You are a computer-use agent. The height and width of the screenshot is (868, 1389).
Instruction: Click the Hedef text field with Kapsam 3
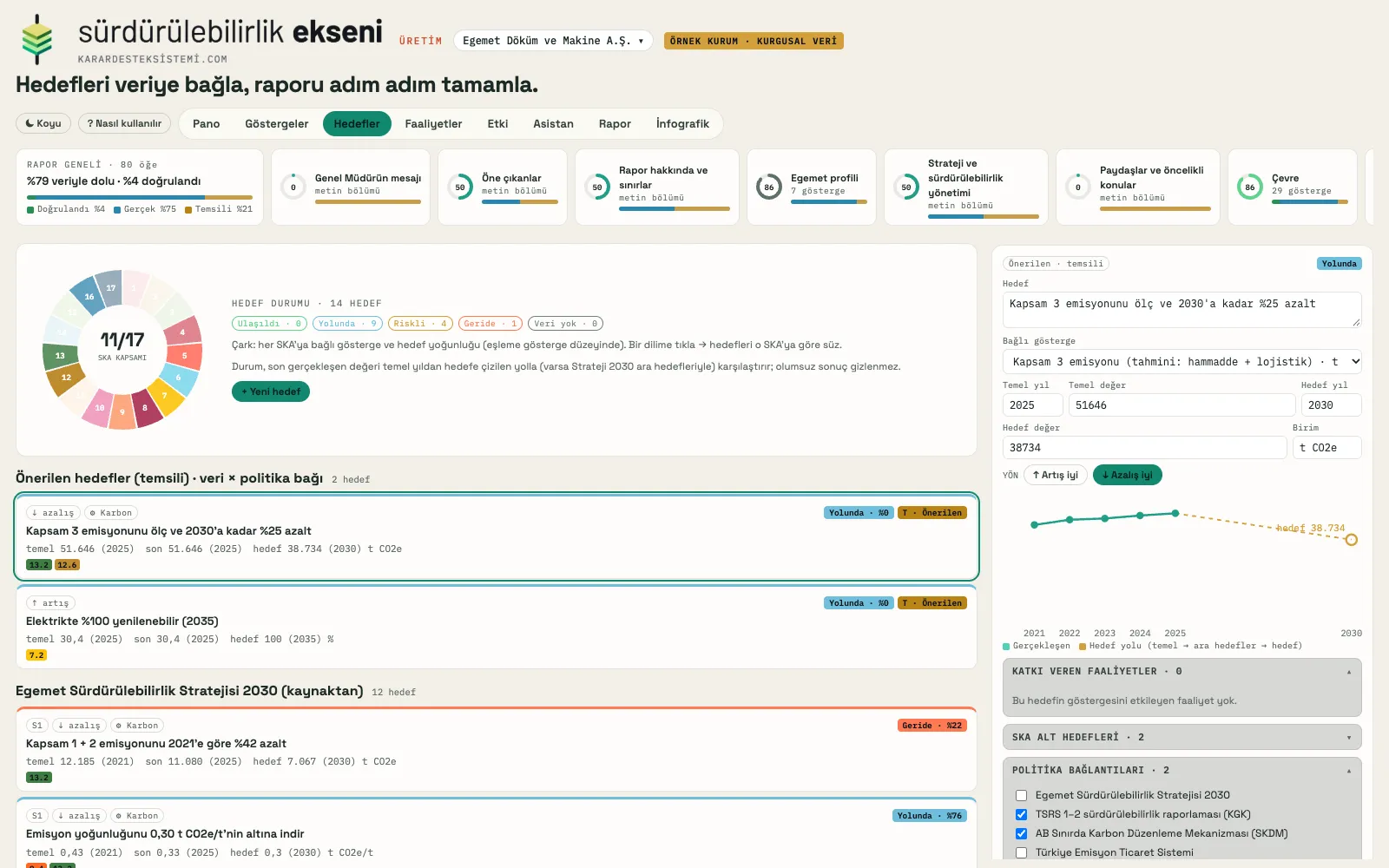(1182, 310)
